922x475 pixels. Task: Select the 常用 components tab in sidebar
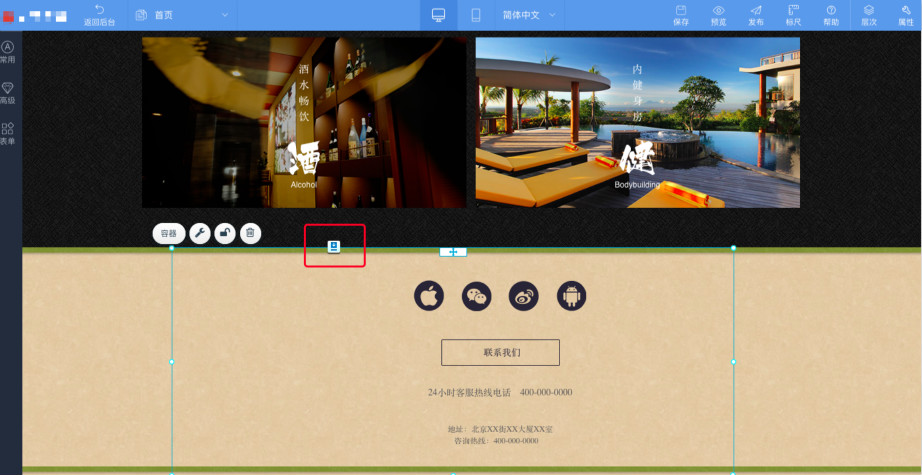[8, 52]
